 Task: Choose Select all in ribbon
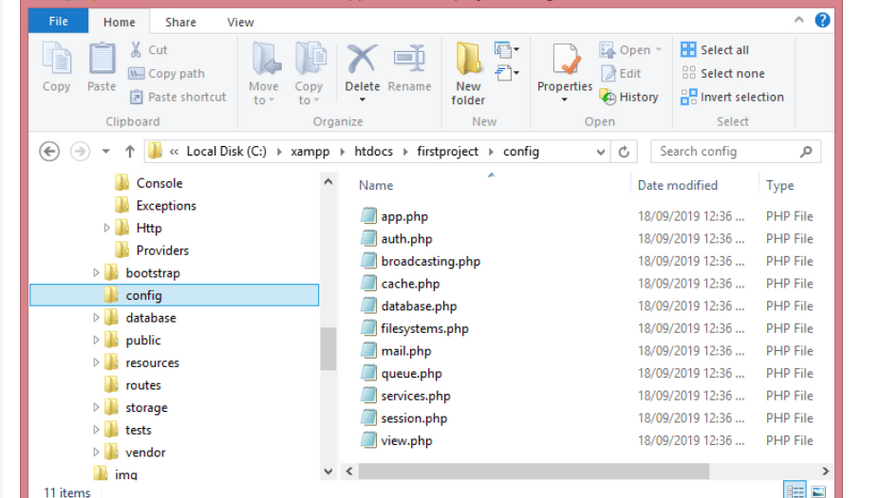pyautogui.click(x=714, y=50)
